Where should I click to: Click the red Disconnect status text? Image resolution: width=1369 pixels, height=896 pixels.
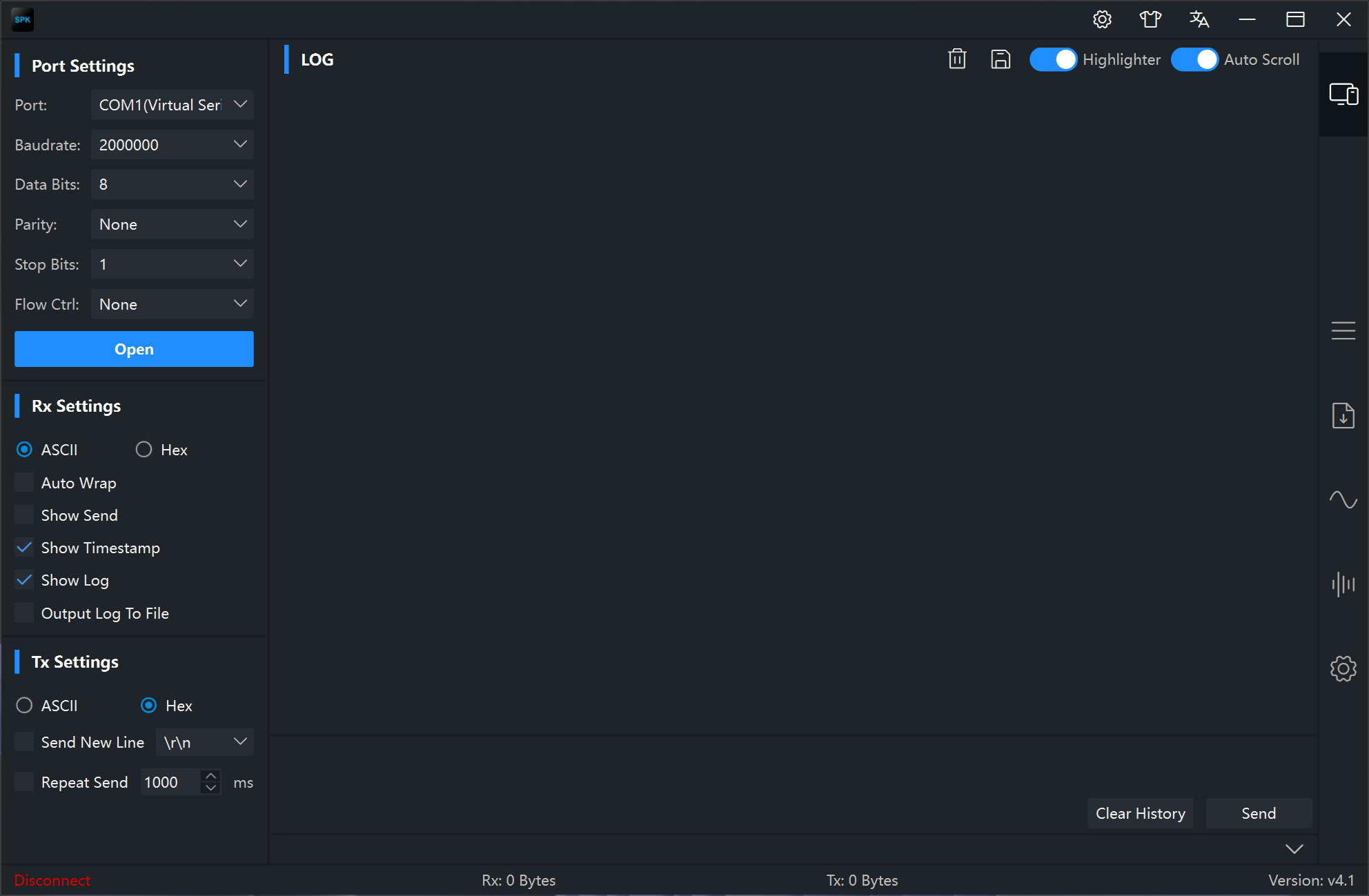[52, 880]
